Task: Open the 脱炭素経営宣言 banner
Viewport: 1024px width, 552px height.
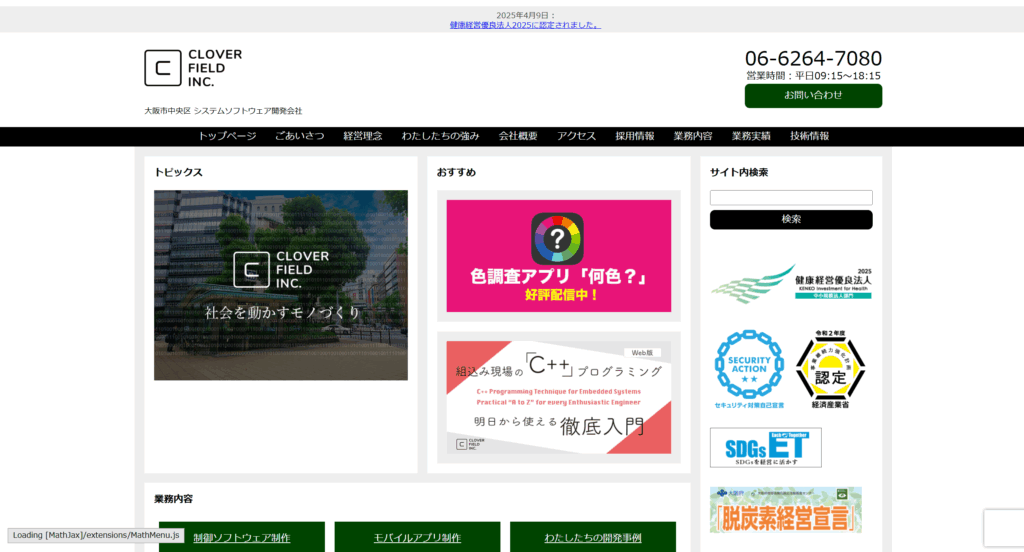Action: click(x=786, y=510)
